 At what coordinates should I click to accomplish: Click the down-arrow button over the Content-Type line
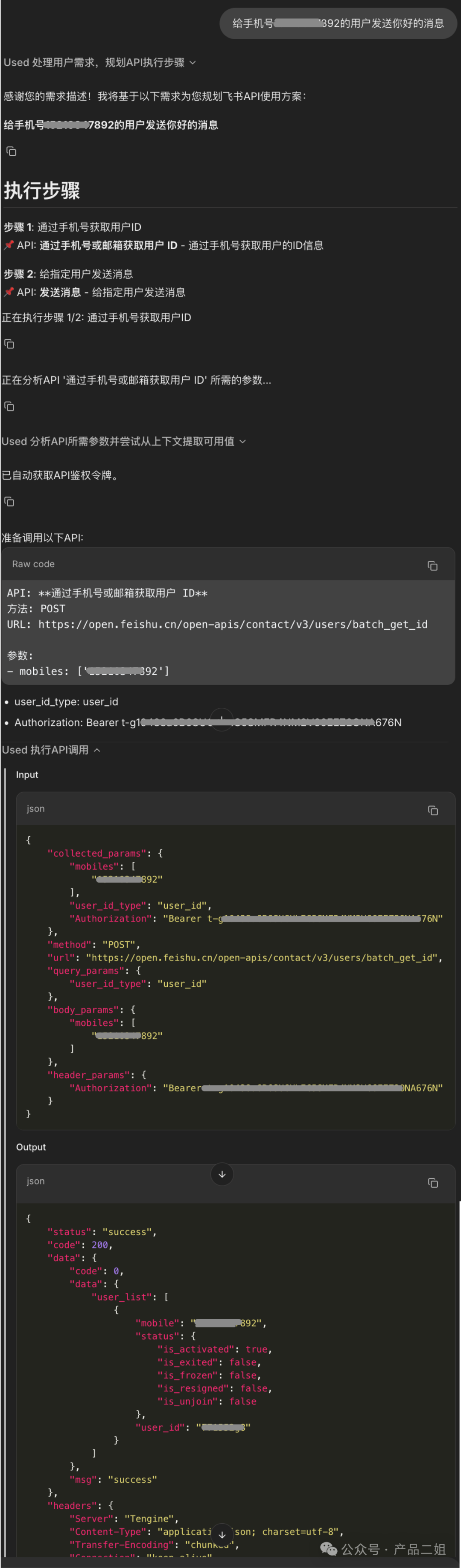[222, 1535]
